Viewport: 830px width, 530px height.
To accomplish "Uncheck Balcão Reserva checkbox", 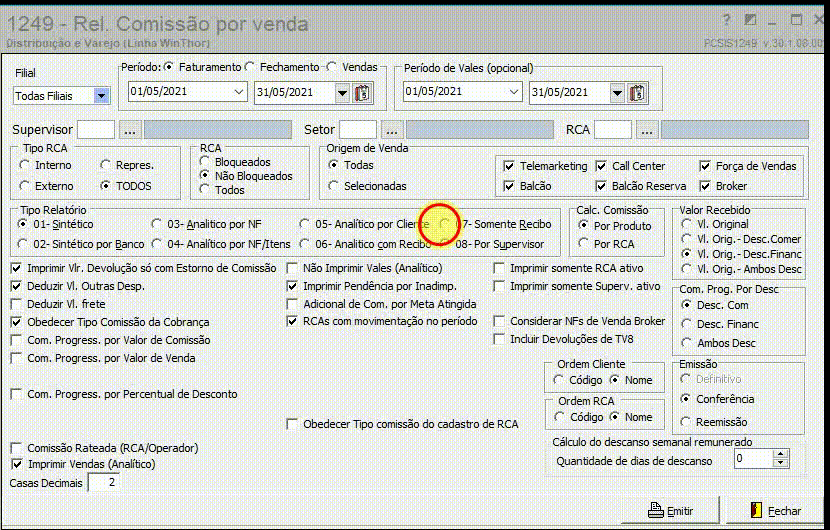I will click(601, 186).
